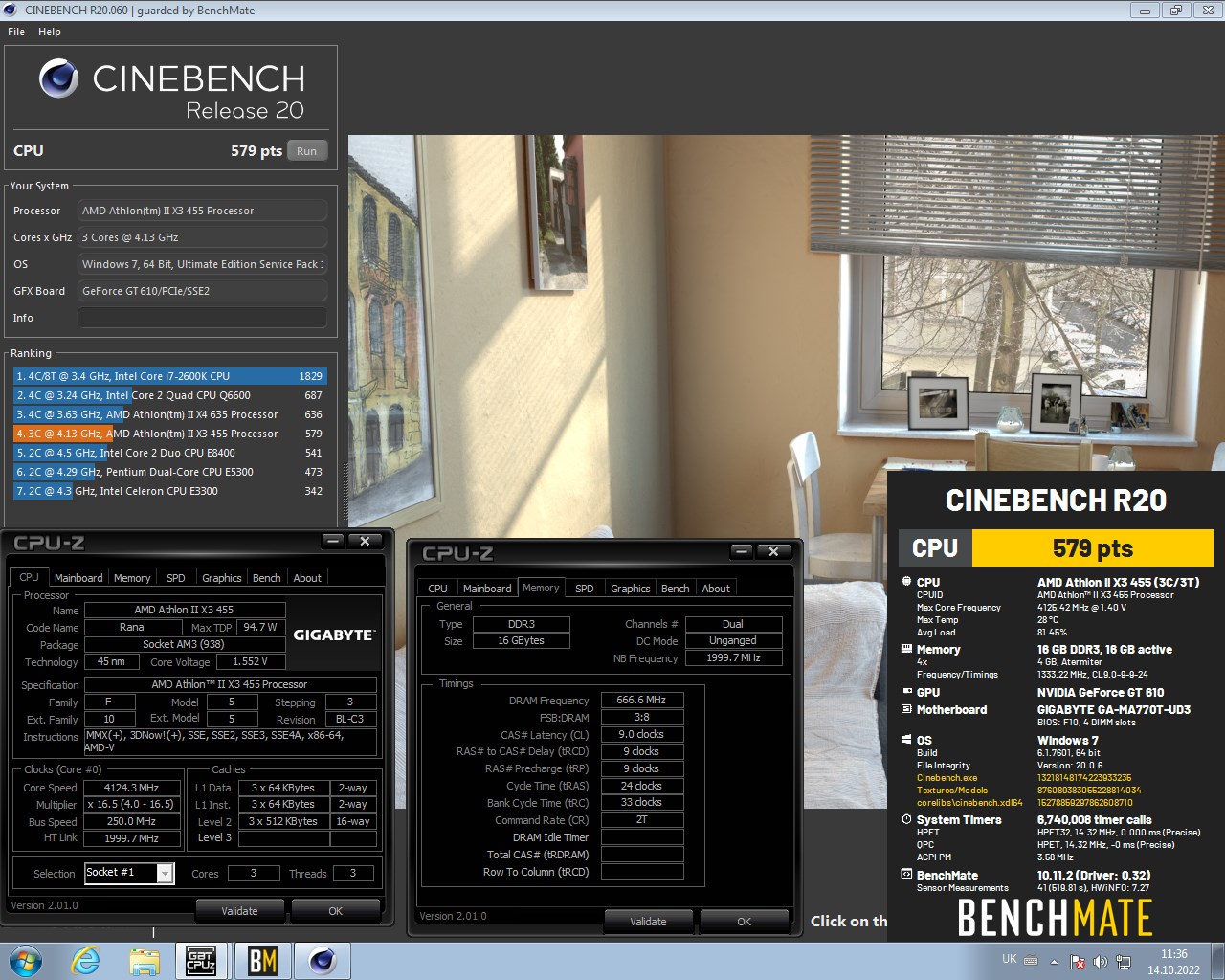Open Graphics tab in CPU-Z memory timings window
The image size is (1225, 980).
(631, 589)
